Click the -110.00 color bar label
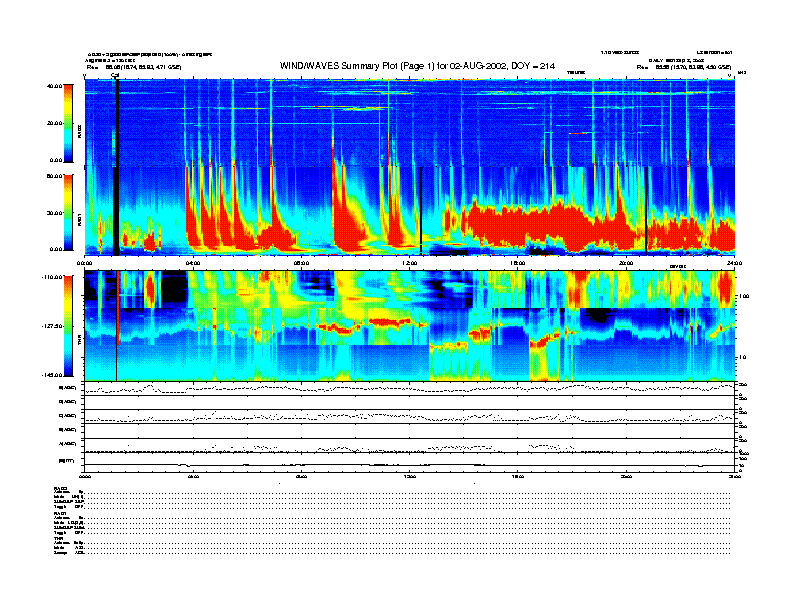 point(52,277)
